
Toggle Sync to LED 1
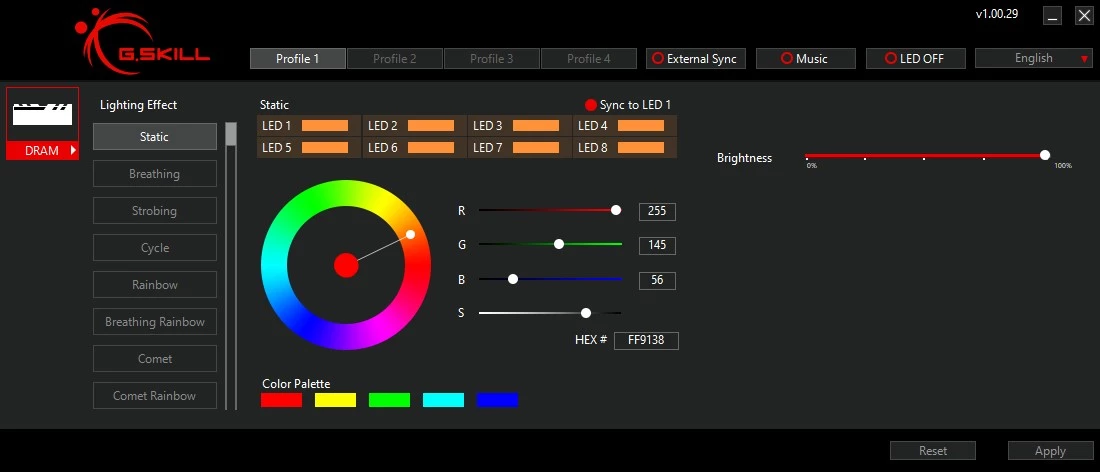[628, 105]
